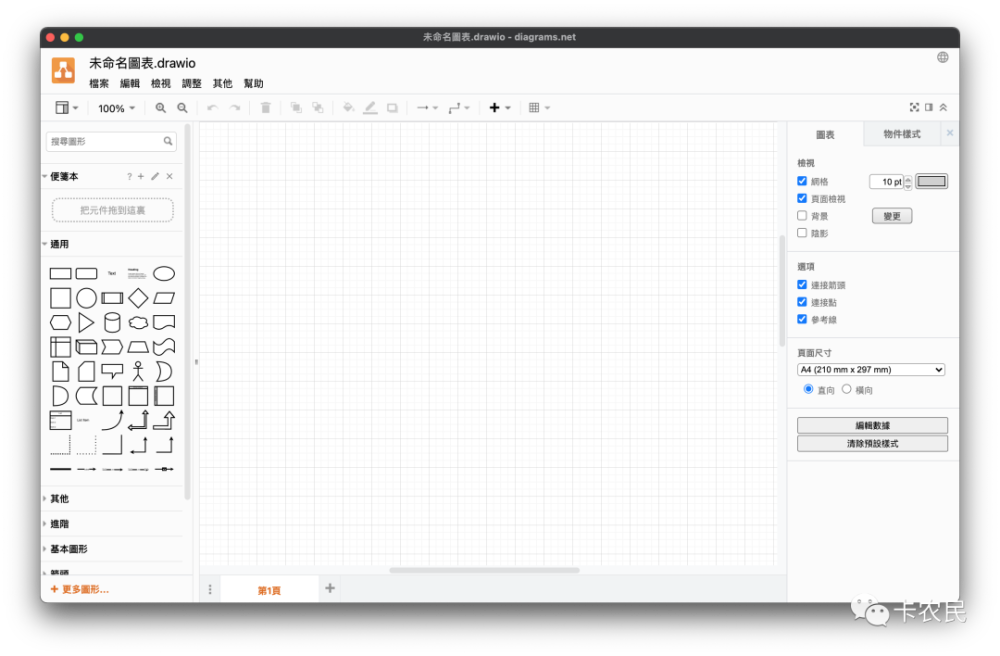Toggle the 連接箭頭 connection arrows checkbox

point(802,284)
